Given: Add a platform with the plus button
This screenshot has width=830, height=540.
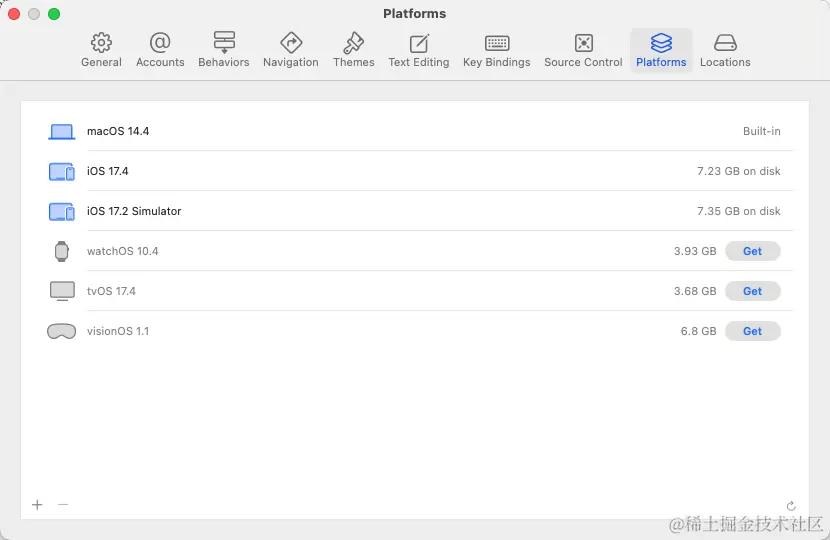Looking at the screenshot, I should tap(37, 505).
